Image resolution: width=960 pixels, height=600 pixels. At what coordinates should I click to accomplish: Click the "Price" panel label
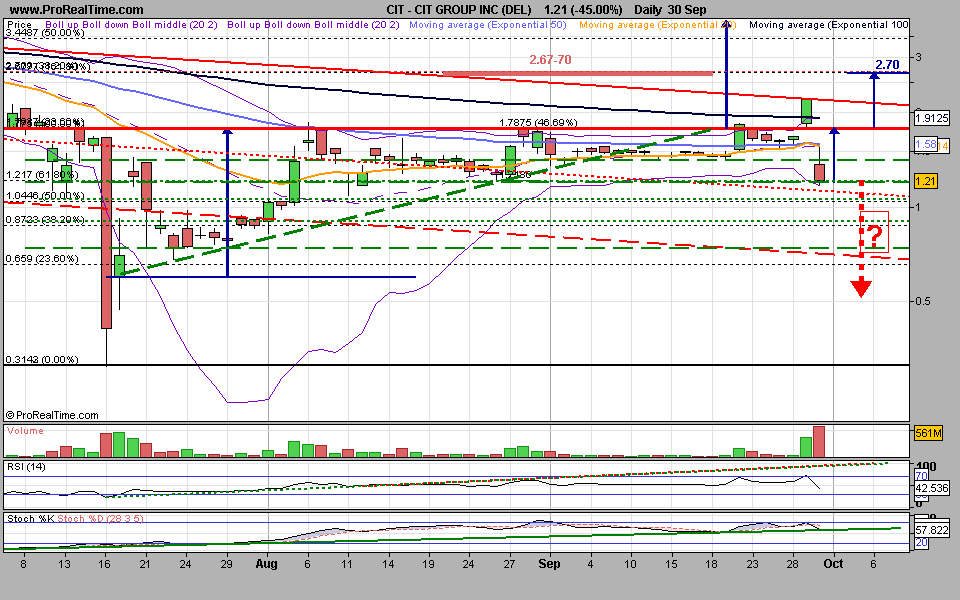coord(20,25)
